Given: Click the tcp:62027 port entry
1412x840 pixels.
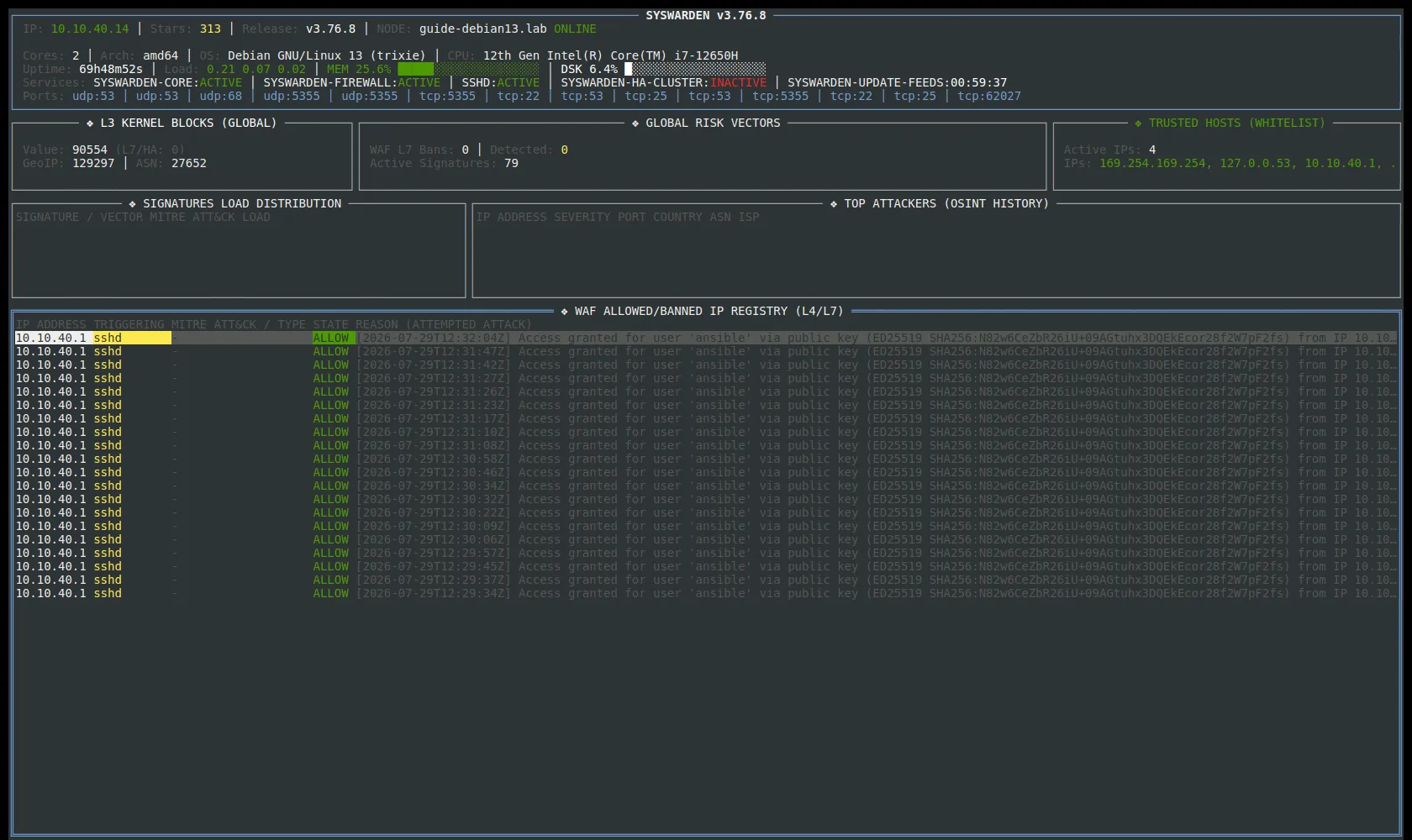Looking at the screenshot, I should (989, 96).
